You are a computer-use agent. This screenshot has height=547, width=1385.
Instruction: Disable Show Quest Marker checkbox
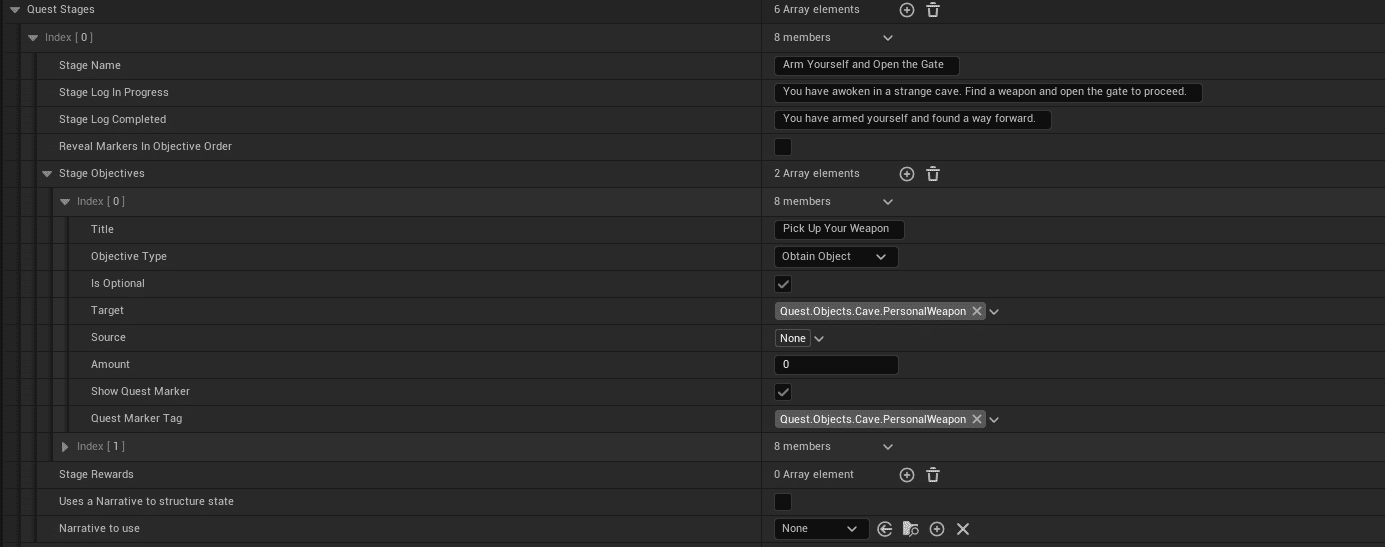click(783, 392)
